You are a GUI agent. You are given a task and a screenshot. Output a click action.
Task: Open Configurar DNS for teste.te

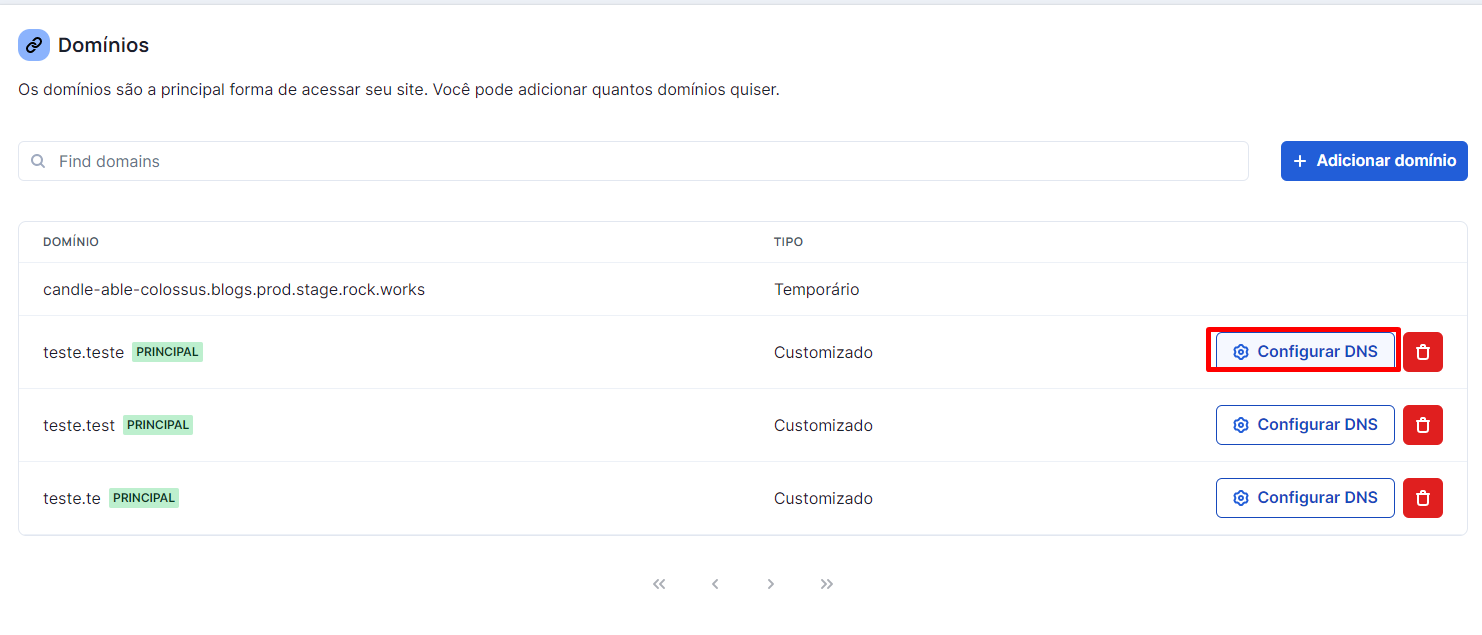click(1305, 498)
